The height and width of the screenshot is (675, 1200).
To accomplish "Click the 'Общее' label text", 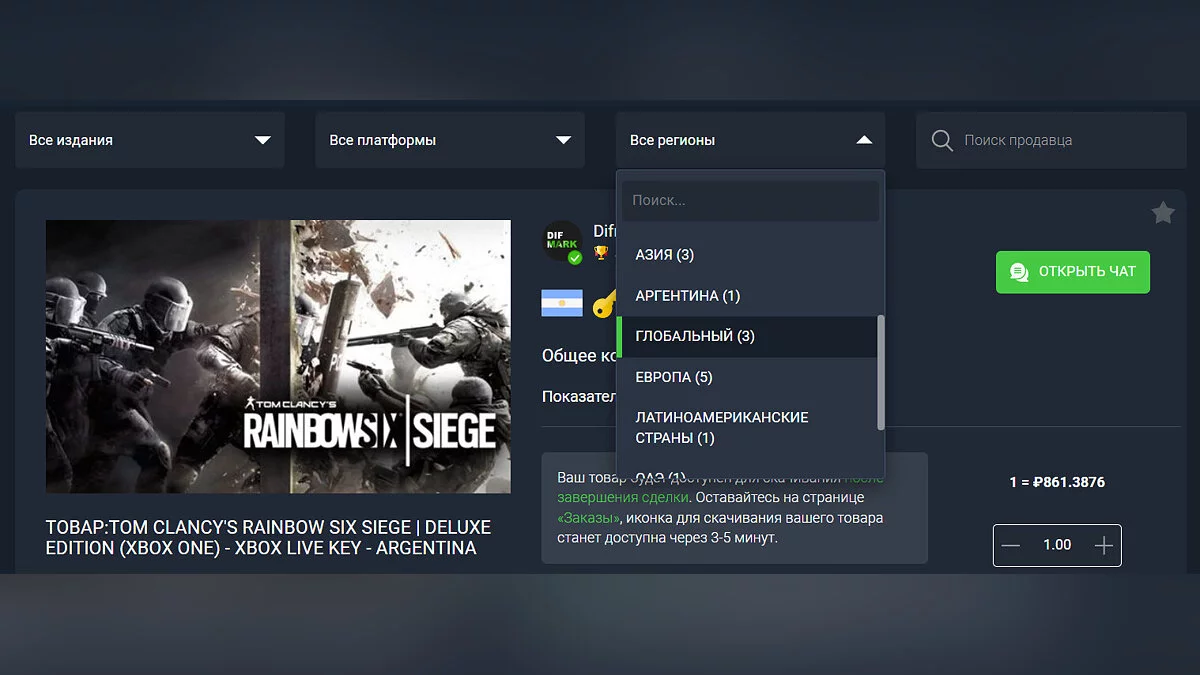I will tap(570, 355).
